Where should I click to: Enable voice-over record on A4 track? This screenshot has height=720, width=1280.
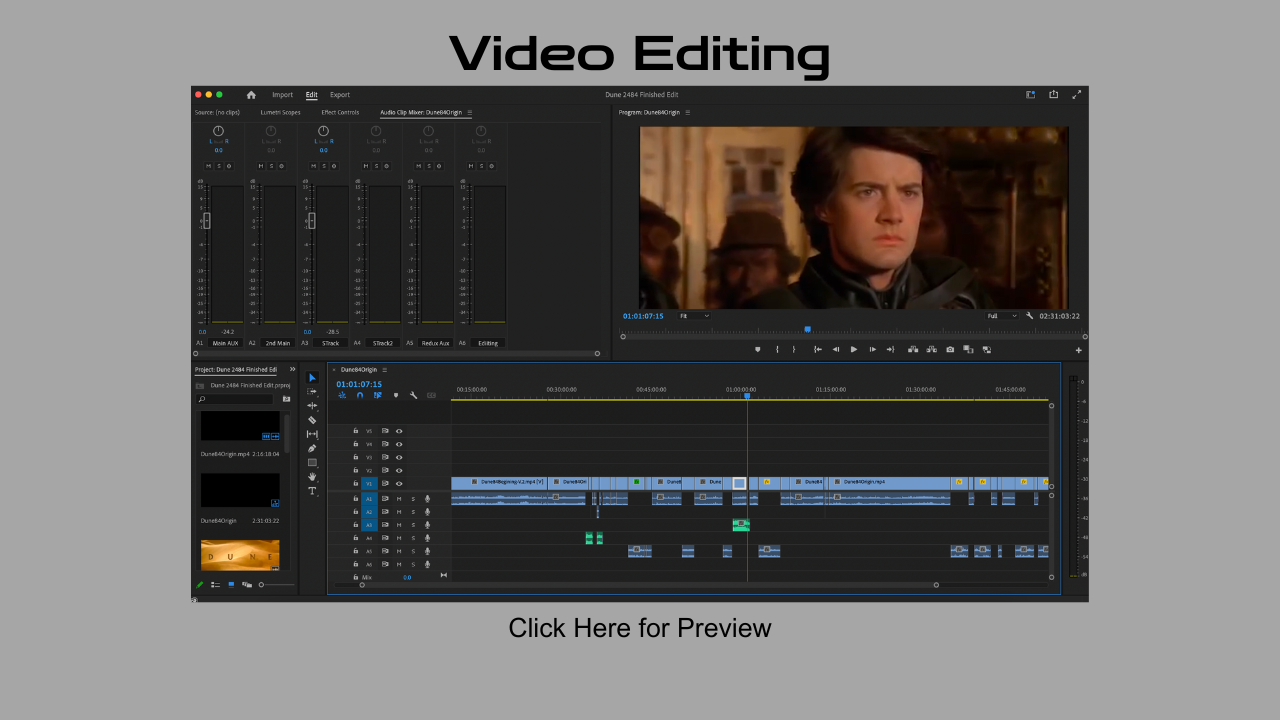427,538
